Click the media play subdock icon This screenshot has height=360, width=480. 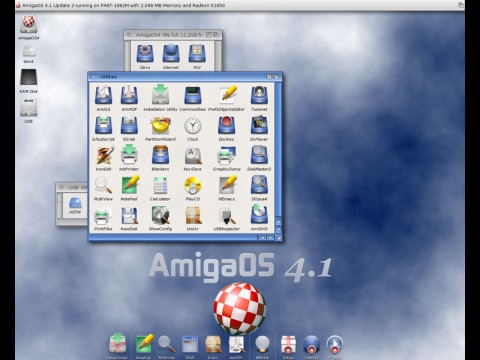tap(335, 345)
